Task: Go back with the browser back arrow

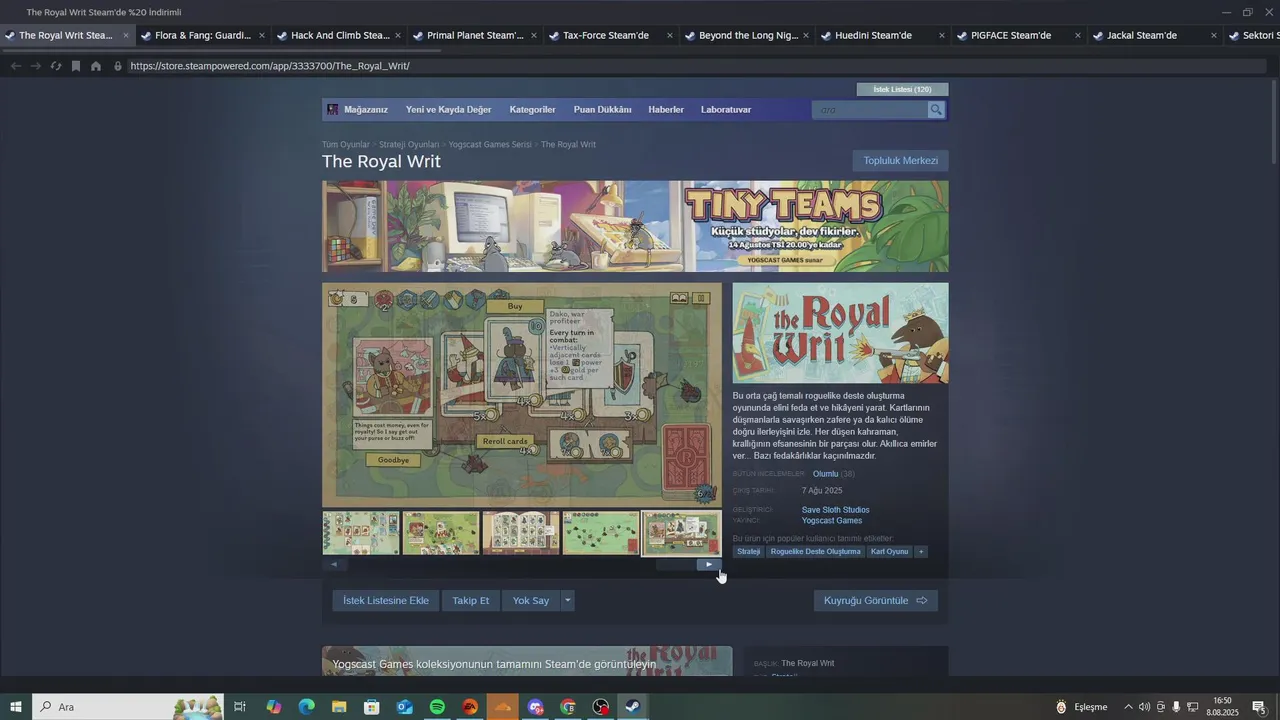Action: pyautogui.click(x=15, y=66)
